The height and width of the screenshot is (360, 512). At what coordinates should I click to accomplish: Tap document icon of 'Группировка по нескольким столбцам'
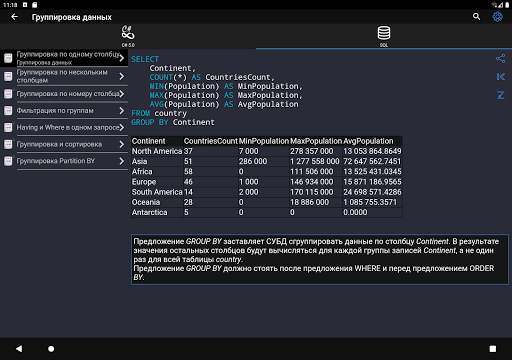coord(8,76)
